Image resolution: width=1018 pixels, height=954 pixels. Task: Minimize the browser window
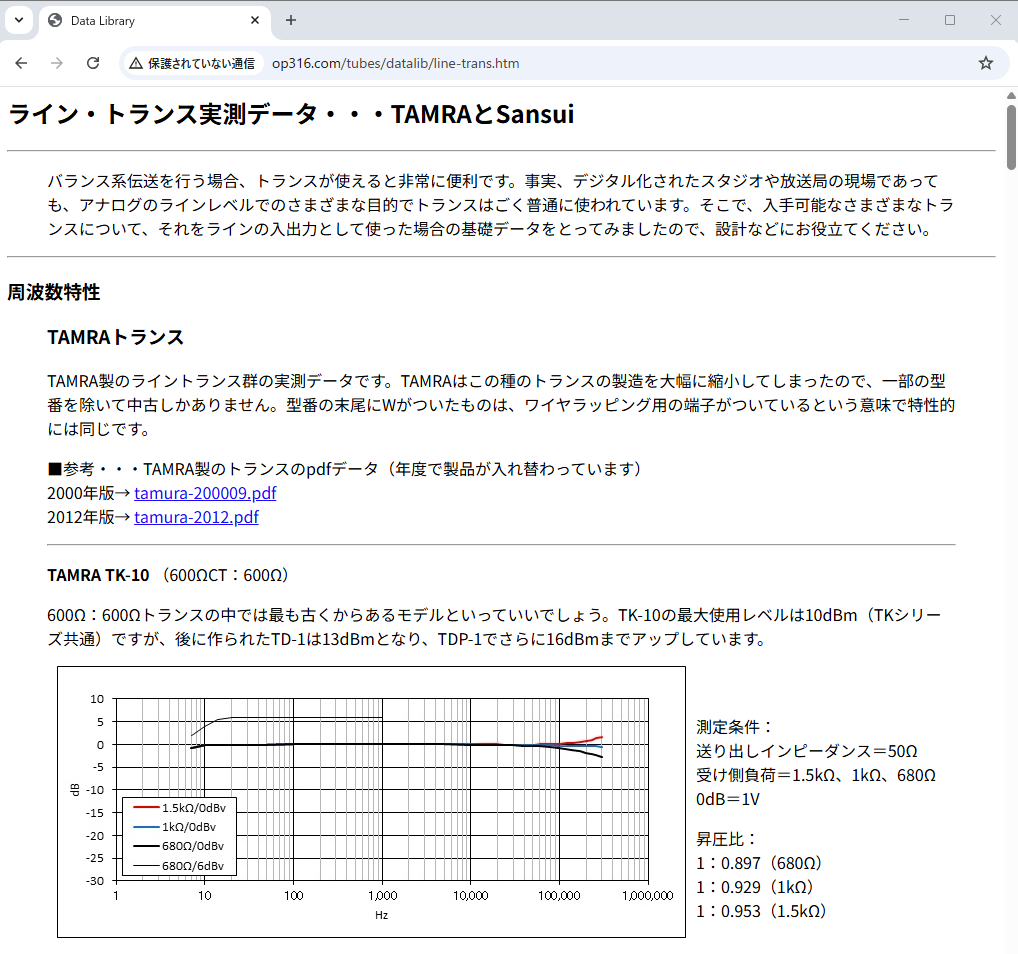click(905, 20)
